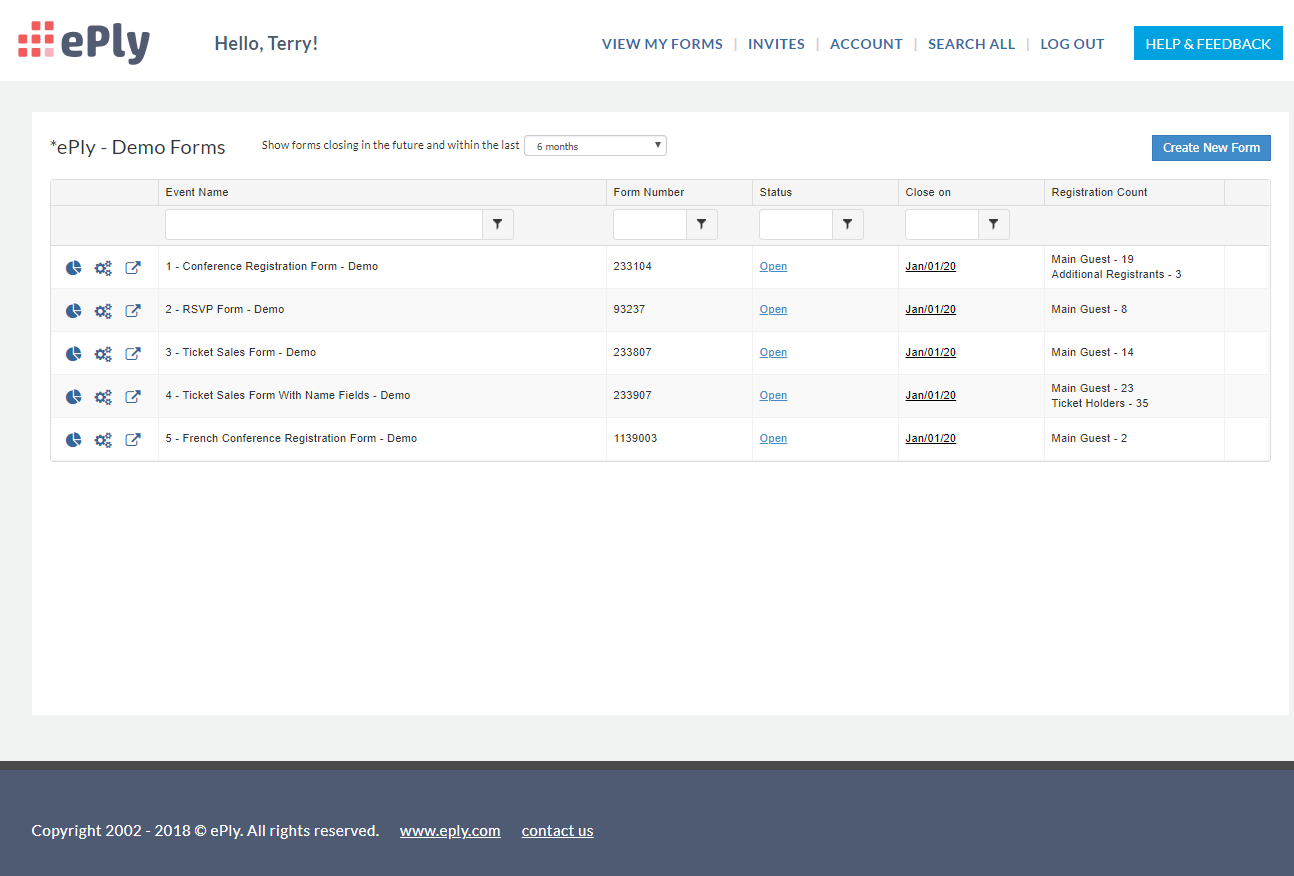Open reports pie chart icon for RSVP Form
1294x876 pixels.
73,311
